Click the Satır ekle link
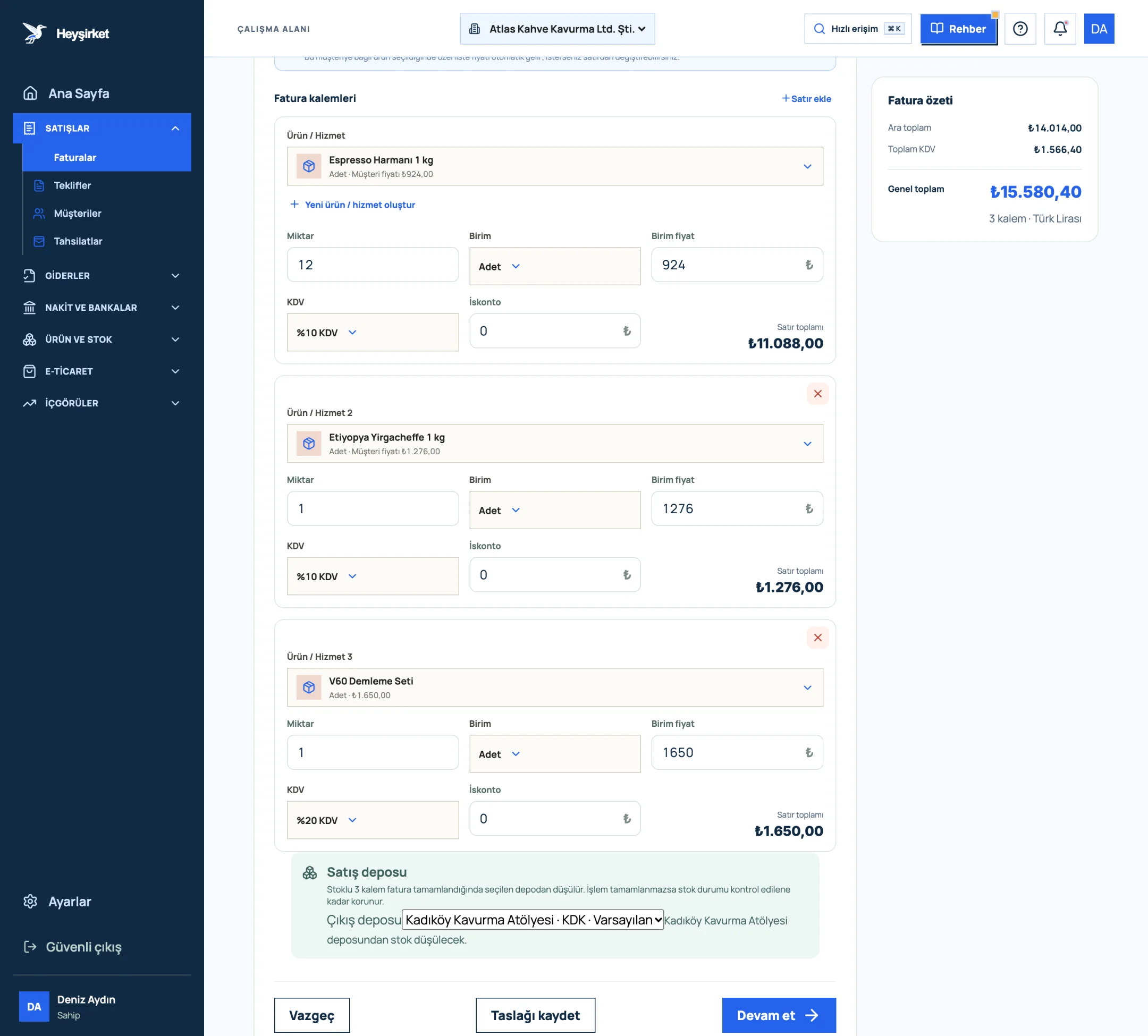 [x=806, y=99]
